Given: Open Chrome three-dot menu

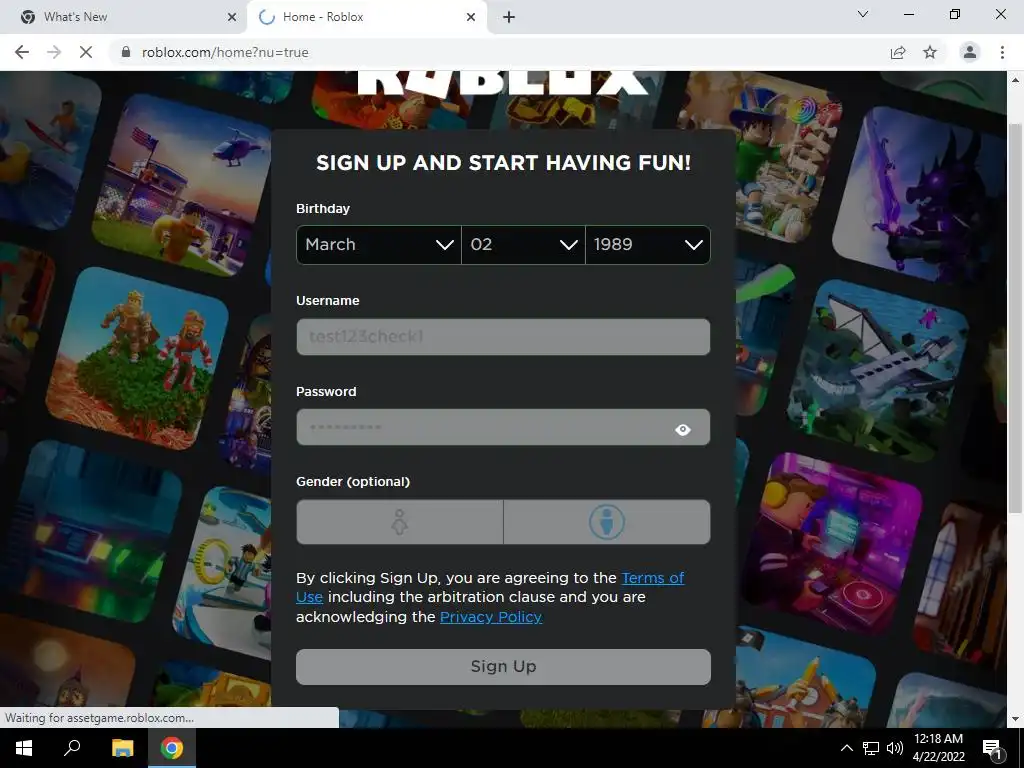Looking at the screenshot, I should click(1002, 52).
